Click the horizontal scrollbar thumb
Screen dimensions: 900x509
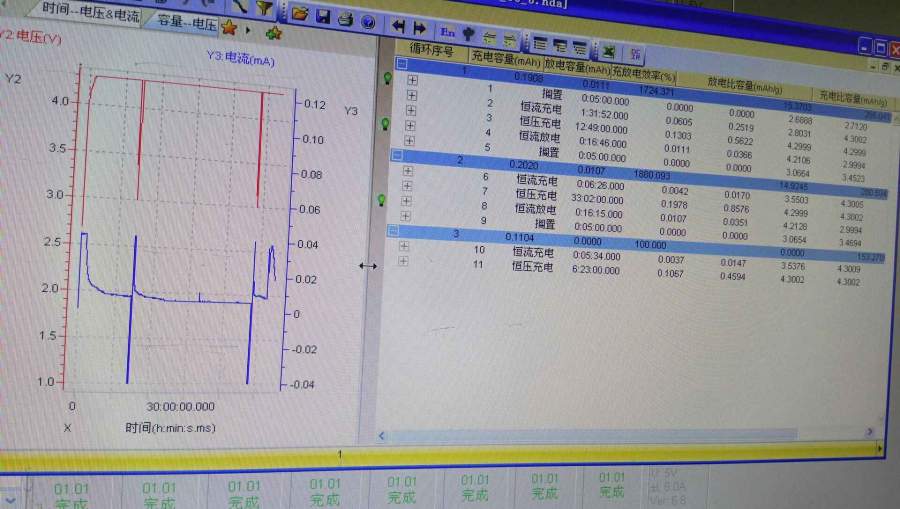point(592,434)
